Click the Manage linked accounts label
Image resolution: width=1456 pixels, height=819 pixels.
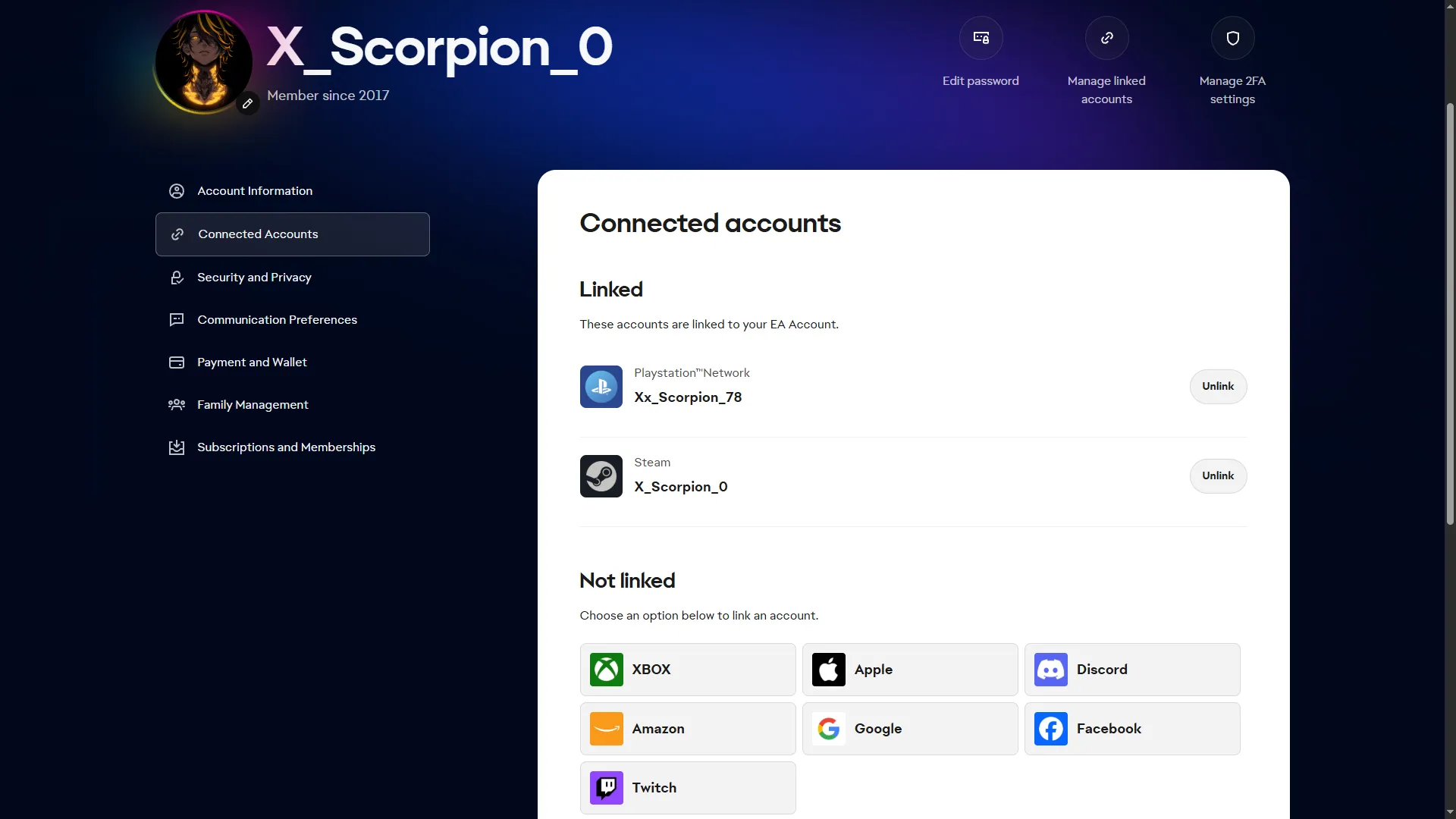pos(1106,90)
